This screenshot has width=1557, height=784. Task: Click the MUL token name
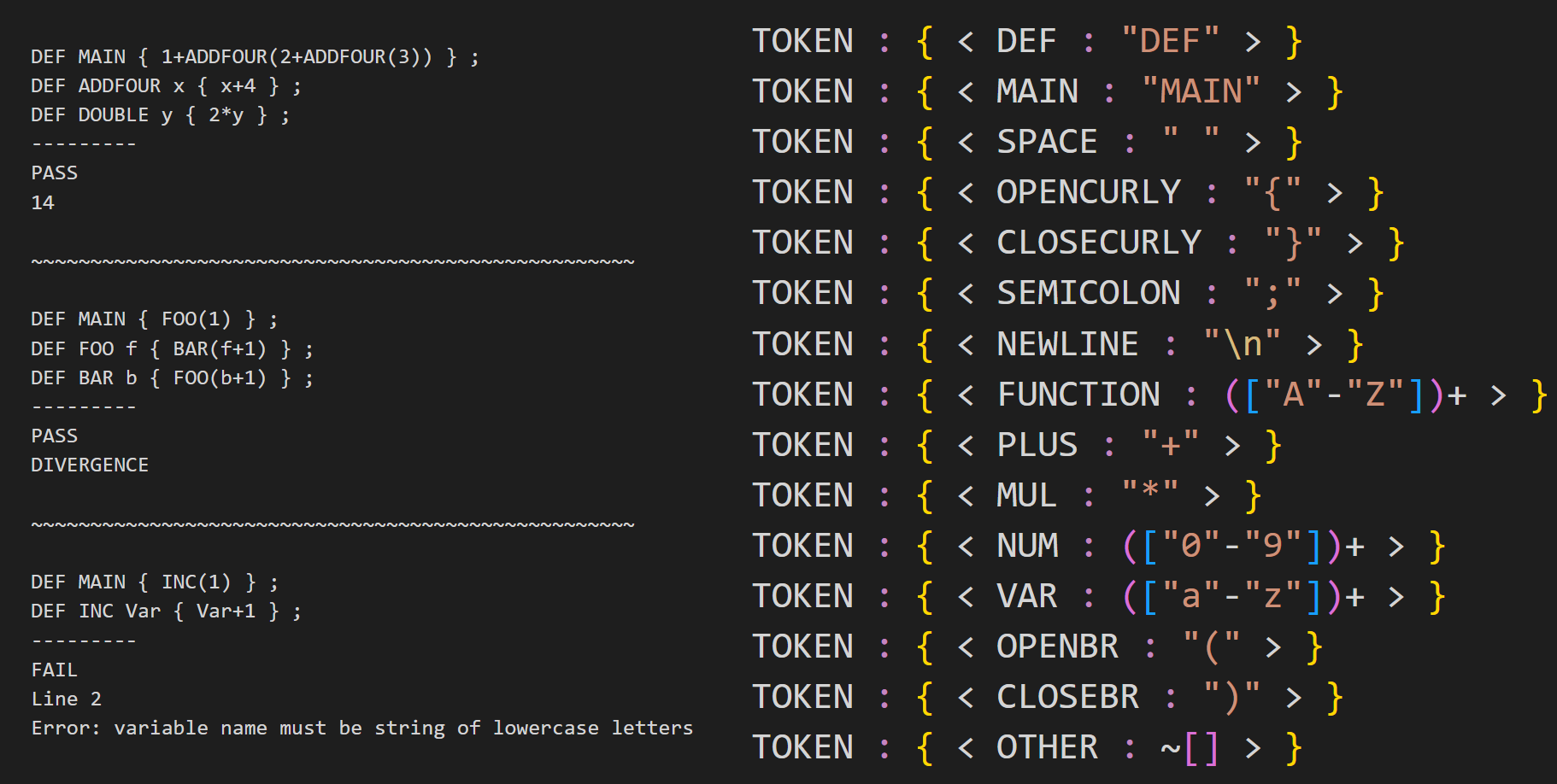tap(1027, 495)
